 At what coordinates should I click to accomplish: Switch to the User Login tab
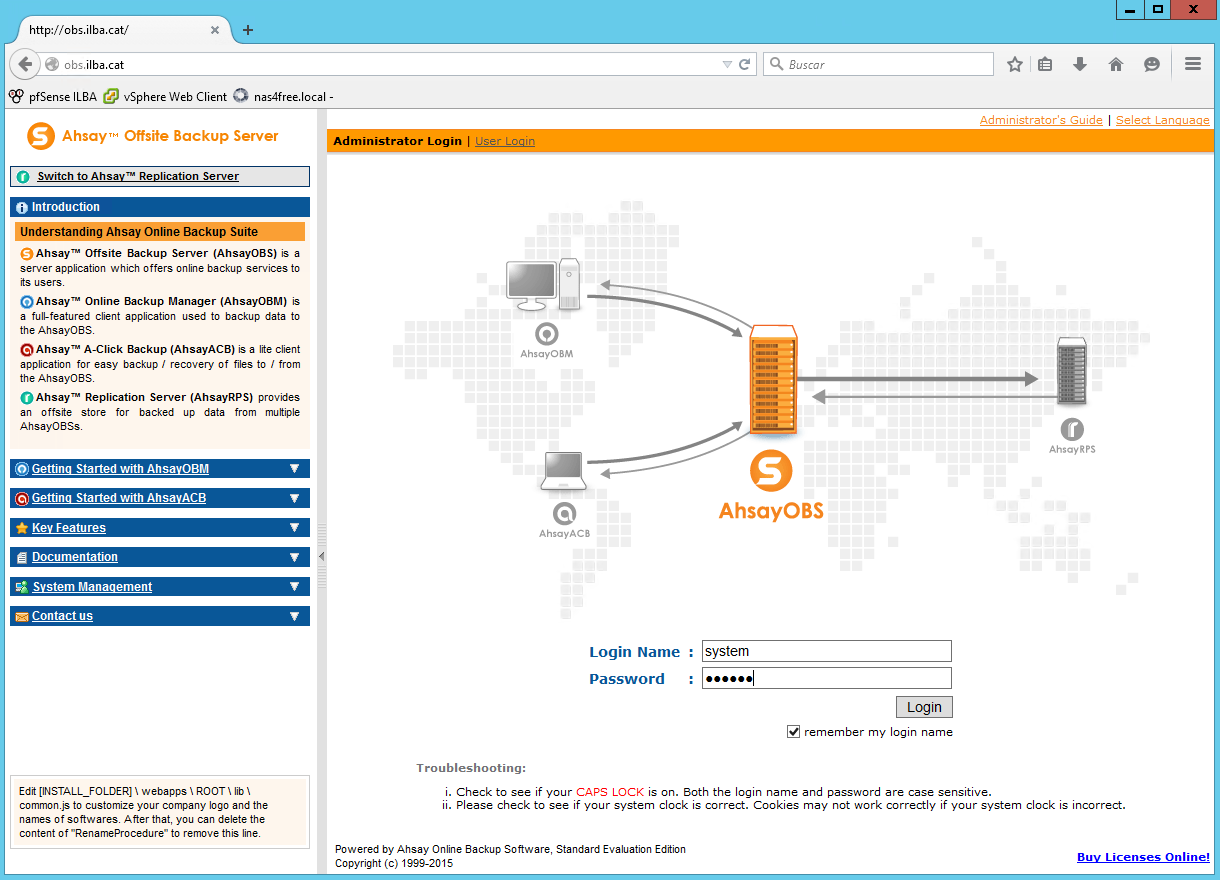click(505, 141)
